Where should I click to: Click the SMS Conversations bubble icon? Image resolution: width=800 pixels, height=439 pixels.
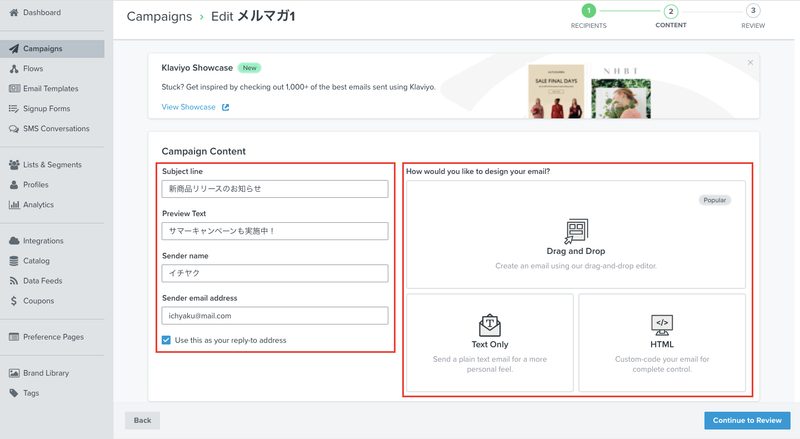[x=14, y=129]
